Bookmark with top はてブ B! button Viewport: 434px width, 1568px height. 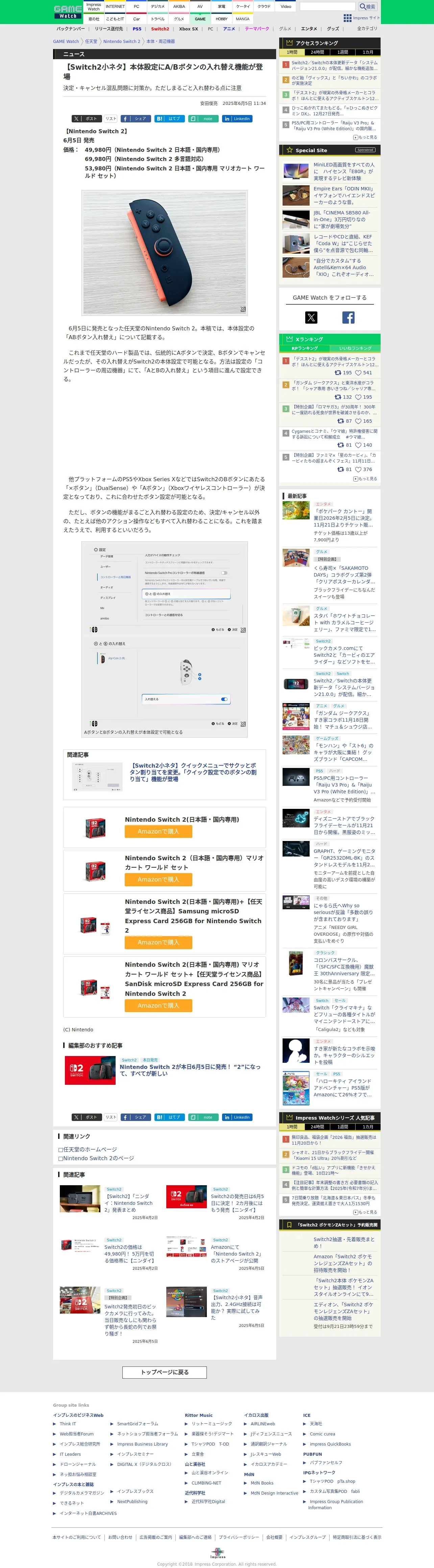click(x=170, y=119)
